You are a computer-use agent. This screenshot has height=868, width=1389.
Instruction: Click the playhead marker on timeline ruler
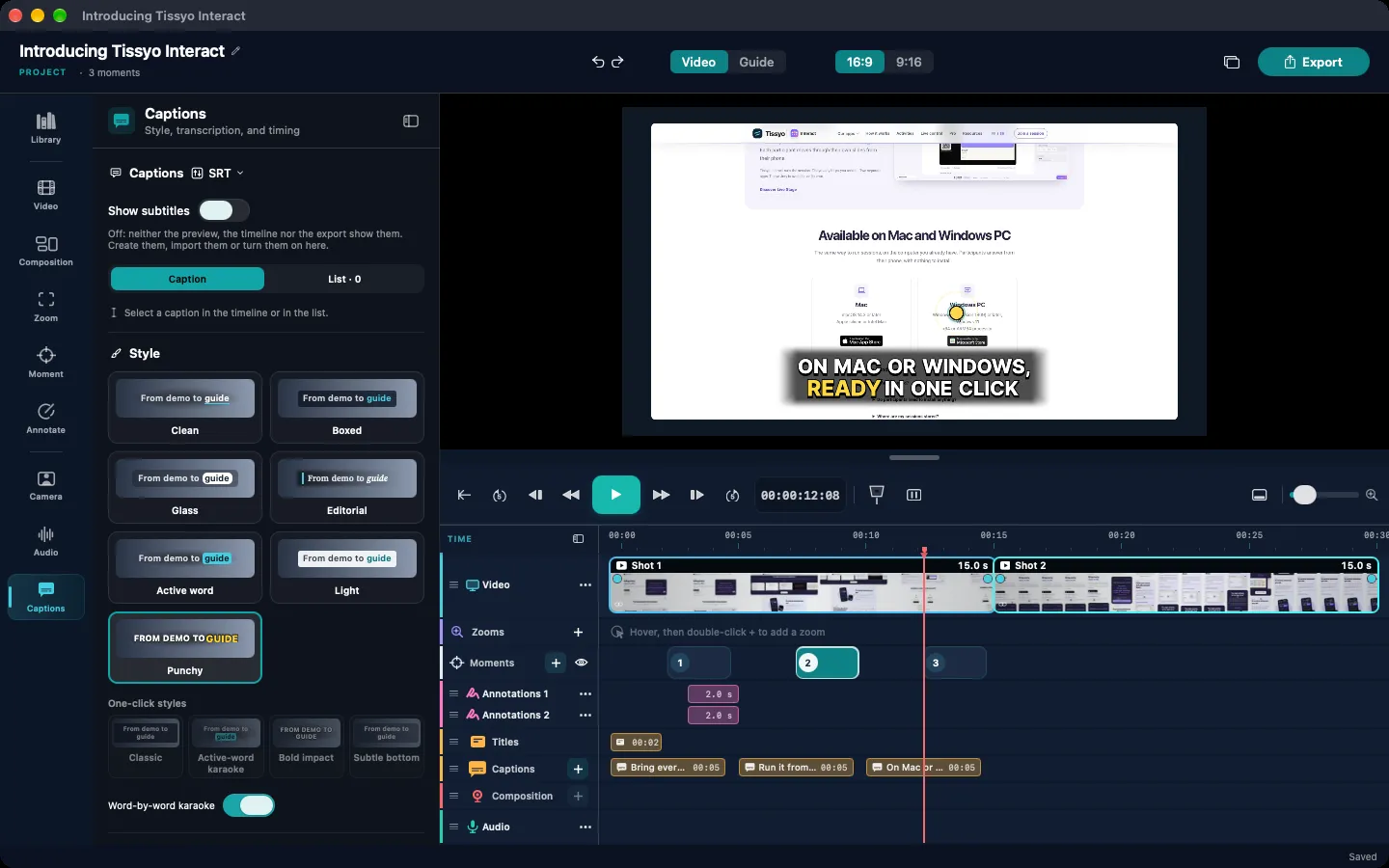pos(924,552)
